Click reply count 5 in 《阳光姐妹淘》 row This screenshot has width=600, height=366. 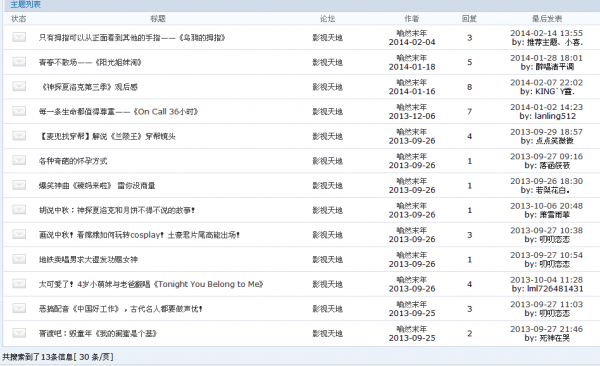click(470, 62)
